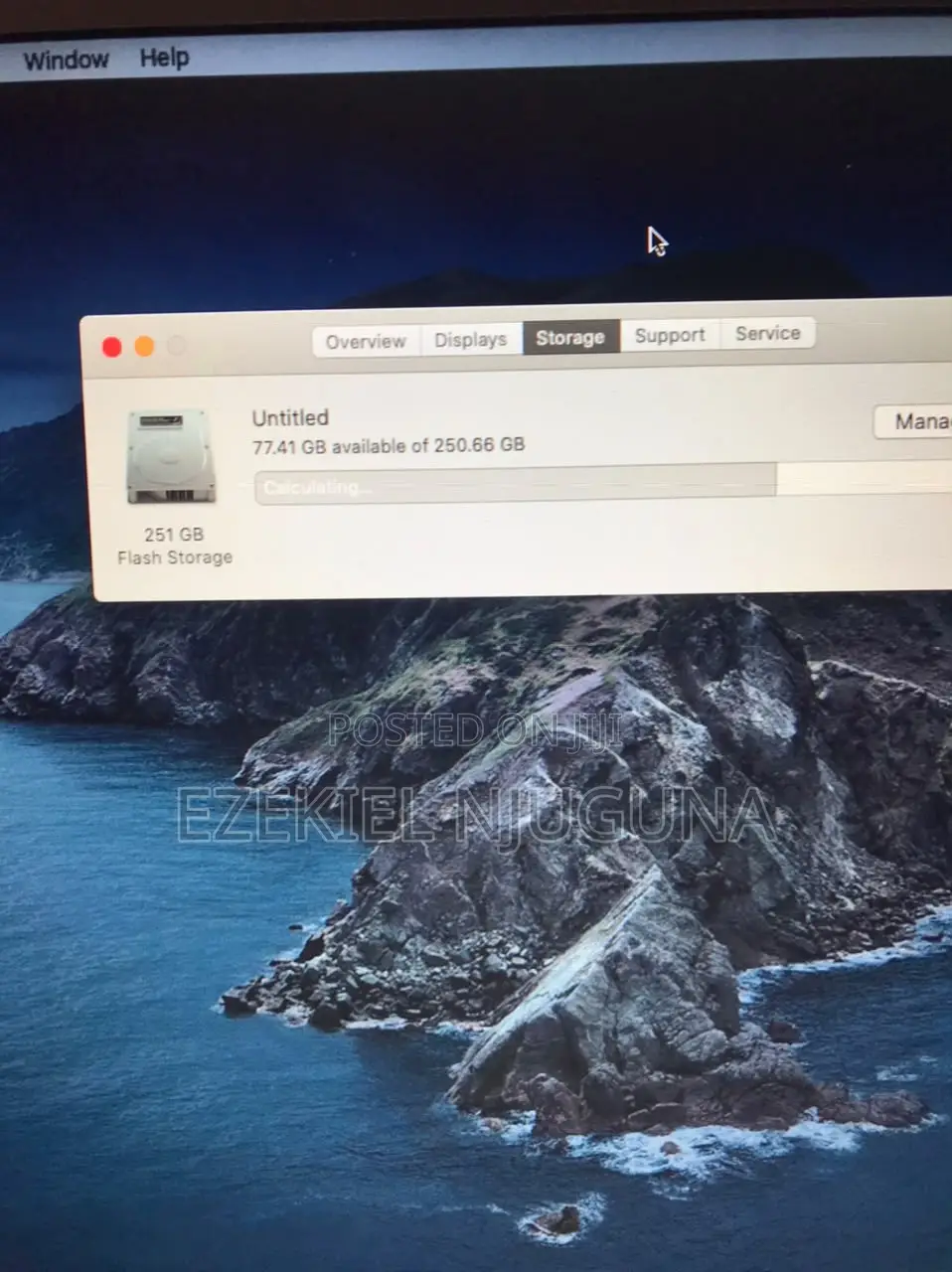Click the Manage button
The width and height of the screenshot is (952, 1272).
pyautogui.click(x=913, y=421)
